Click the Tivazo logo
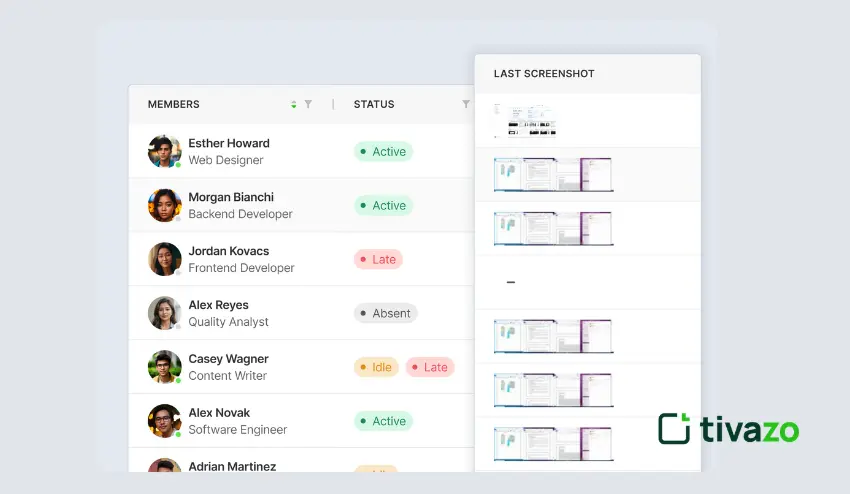Screen dimensions: 850x494 tap(728, 429)
